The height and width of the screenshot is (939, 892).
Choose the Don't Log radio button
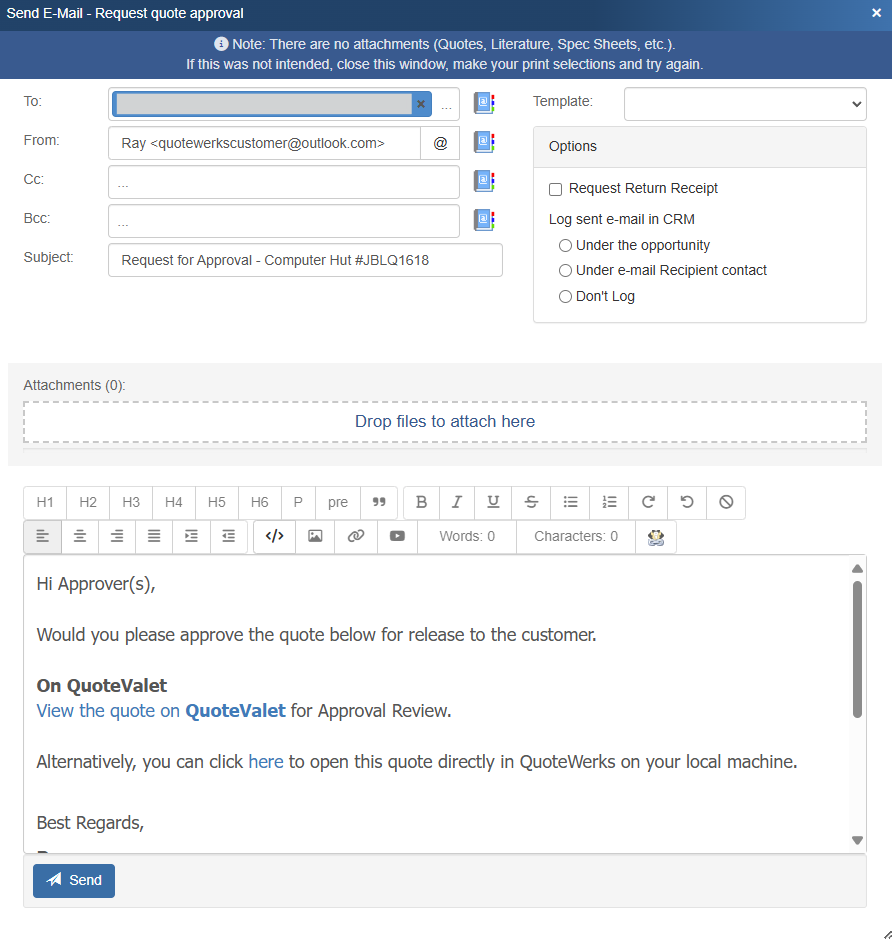566,297
